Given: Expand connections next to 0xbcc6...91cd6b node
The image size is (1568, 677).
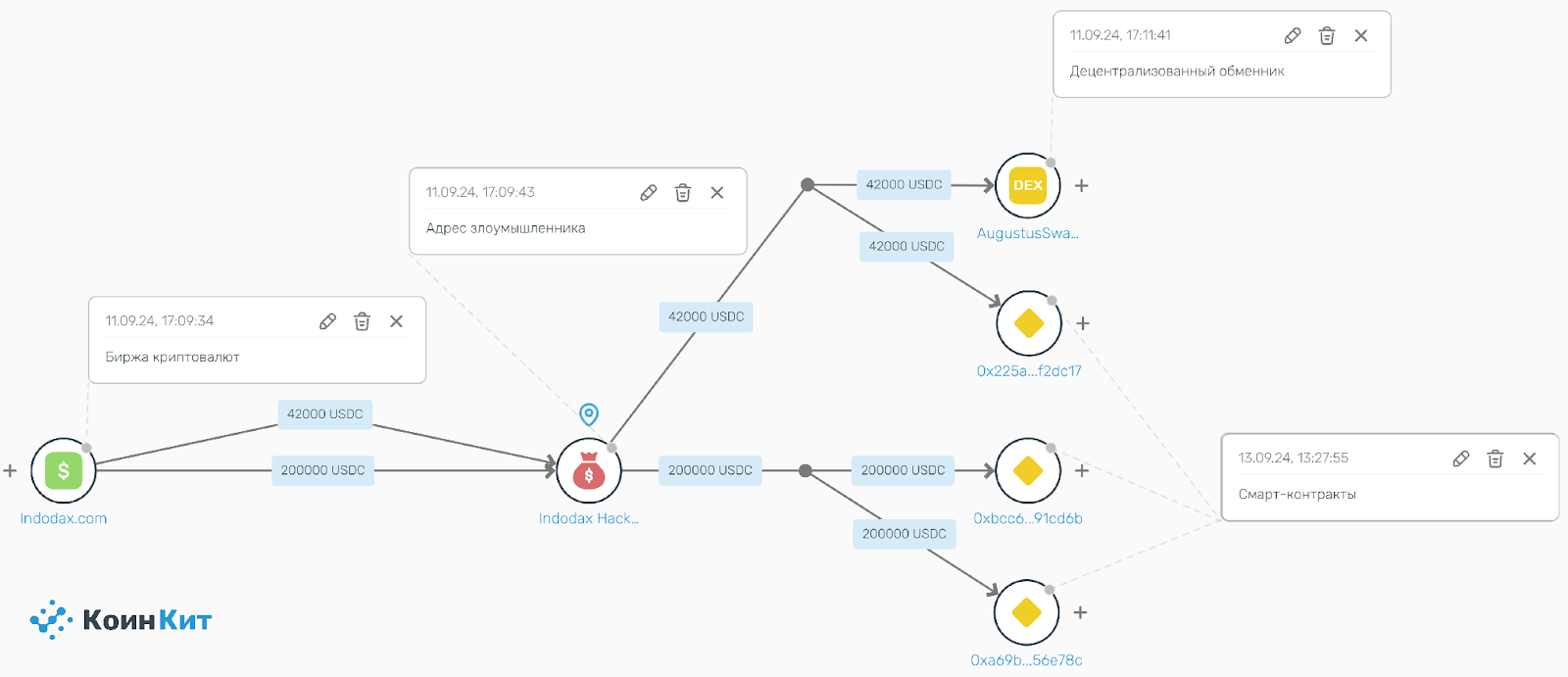Looking at the screenshot, I should [x=1082, y=470].
